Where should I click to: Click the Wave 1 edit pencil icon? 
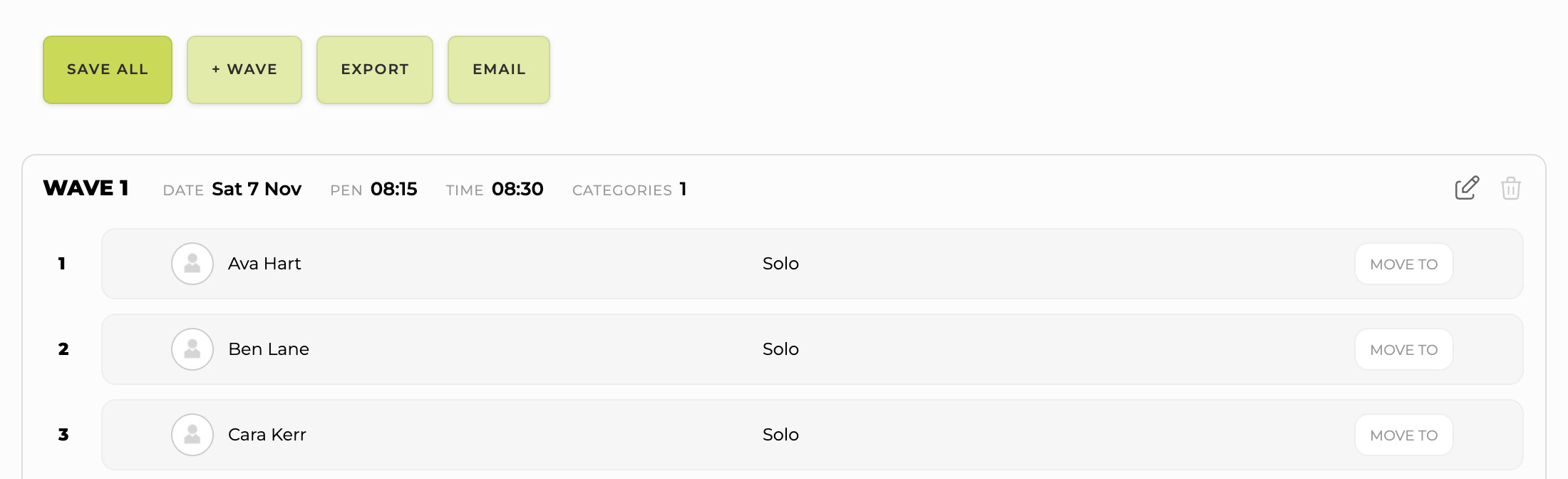pyautogui.click(x=1467, y=188)
